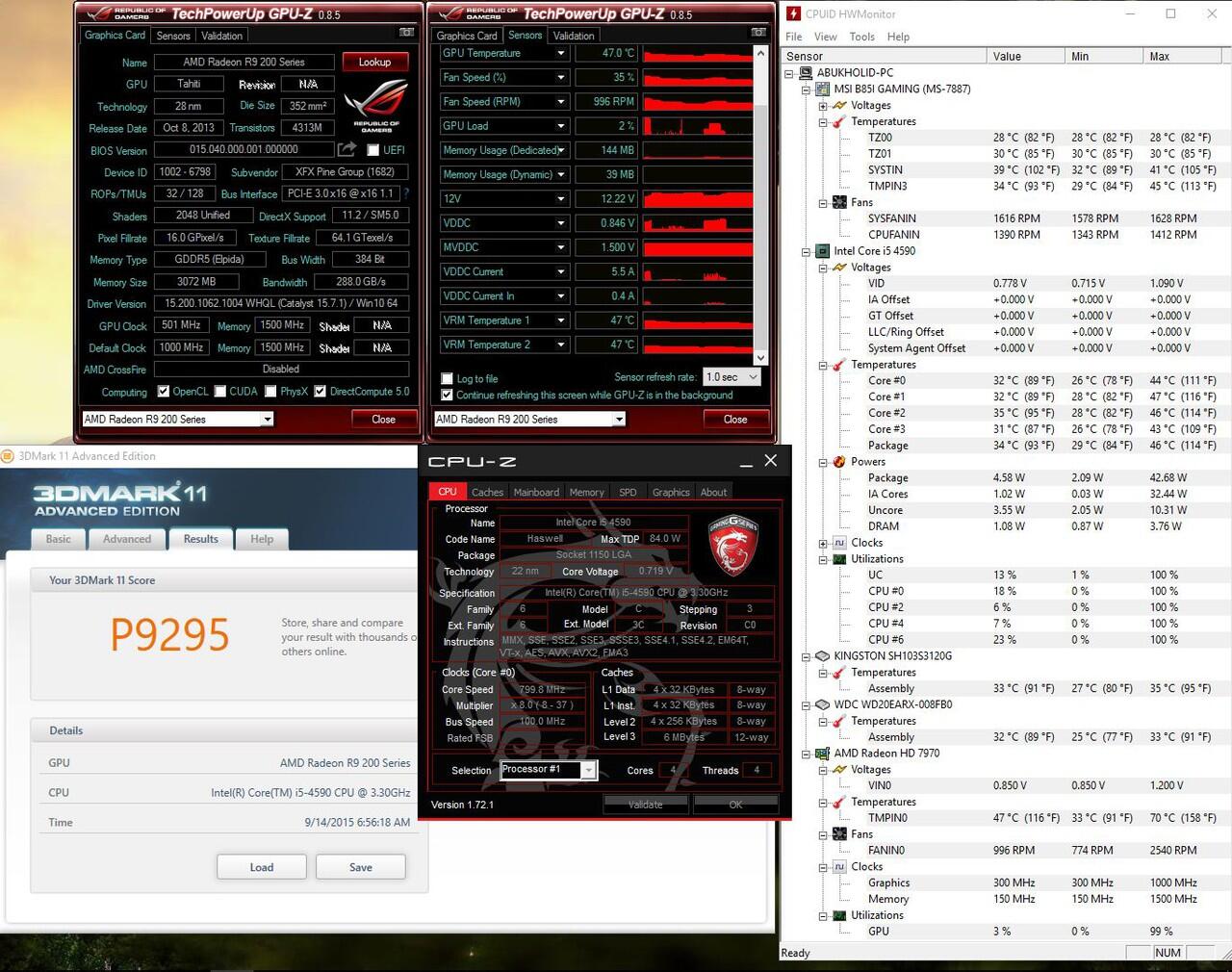Open the View menu in HWMonitor

[x=825, y=37]
